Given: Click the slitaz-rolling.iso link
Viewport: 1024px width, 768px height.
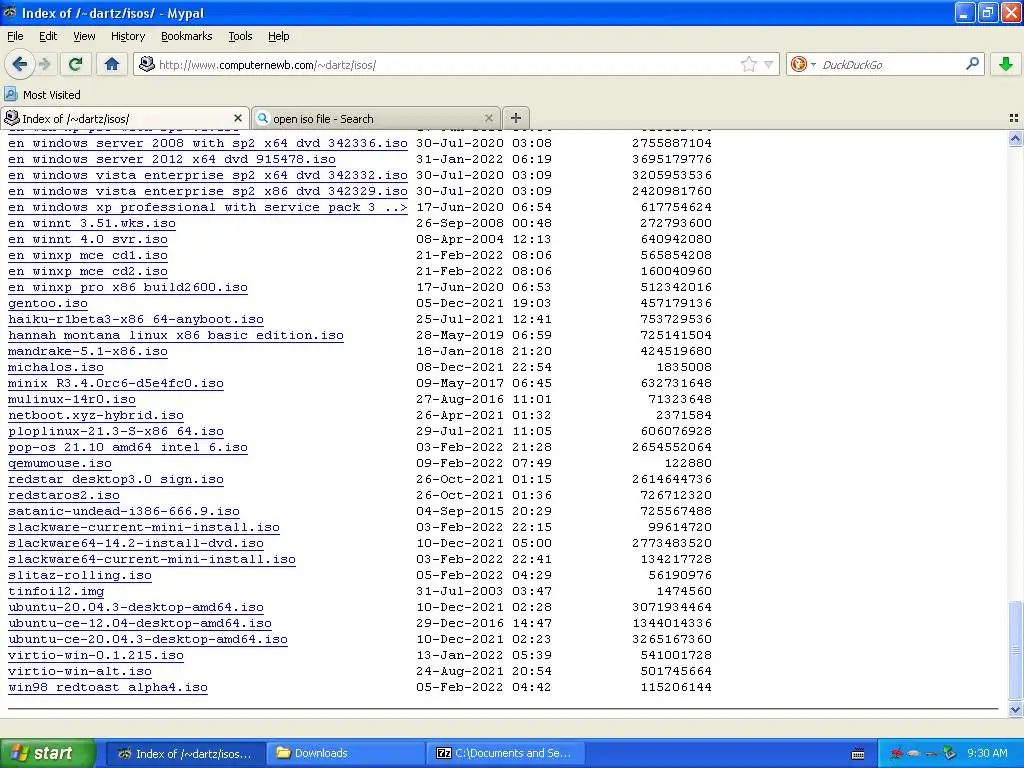Looking at the screenshot, I should pyautogui.click(x=80, y=575).
